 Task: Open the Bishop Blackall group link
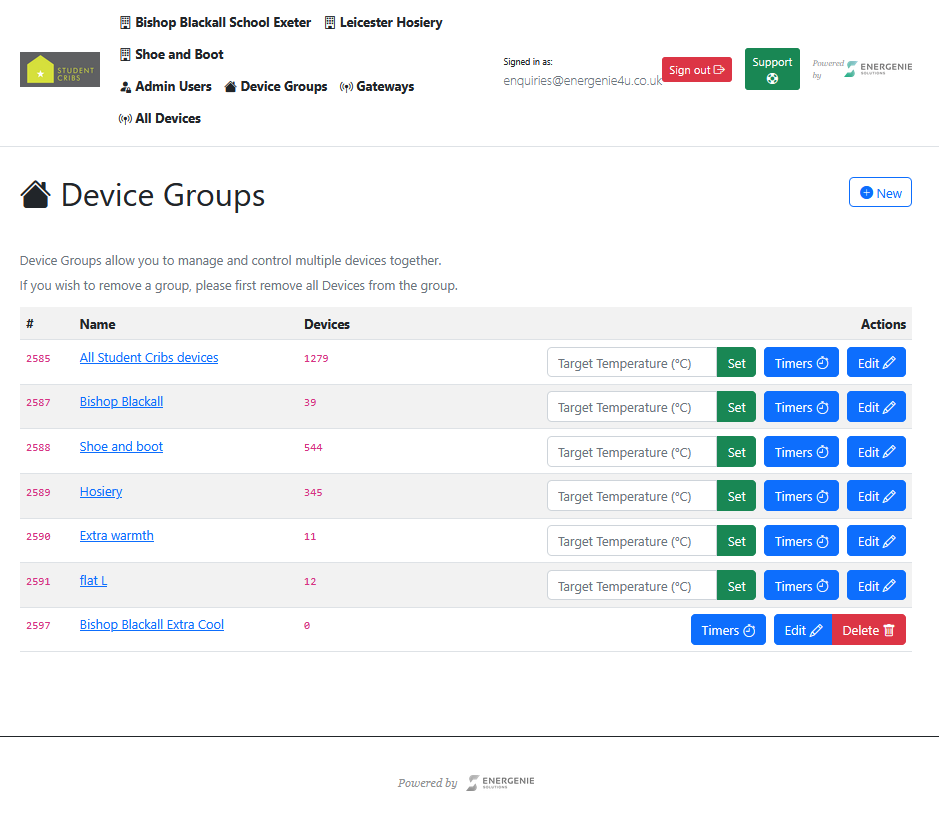122,402
